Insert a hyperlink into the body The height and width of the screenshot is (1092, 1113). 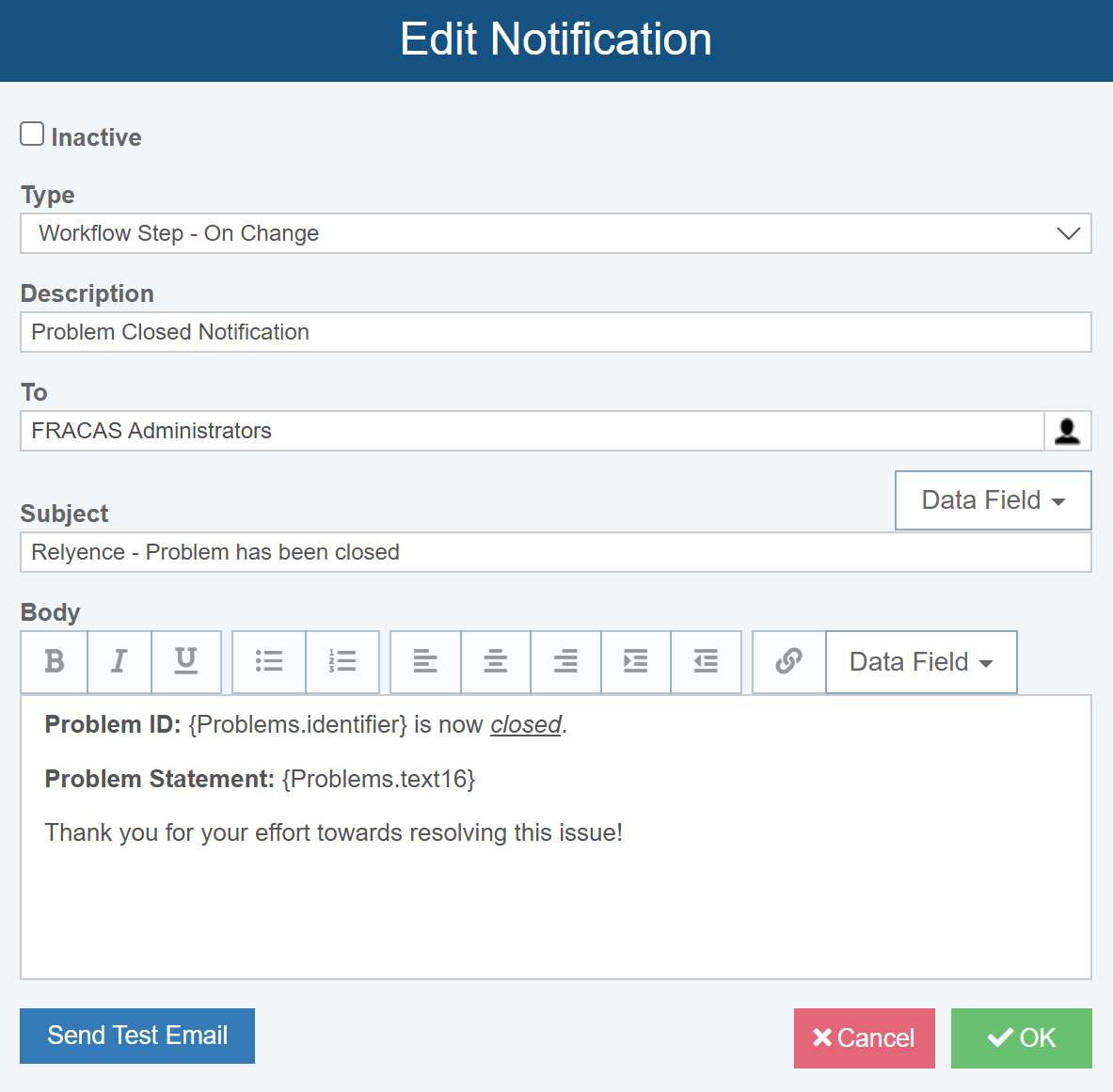point(788,662)
